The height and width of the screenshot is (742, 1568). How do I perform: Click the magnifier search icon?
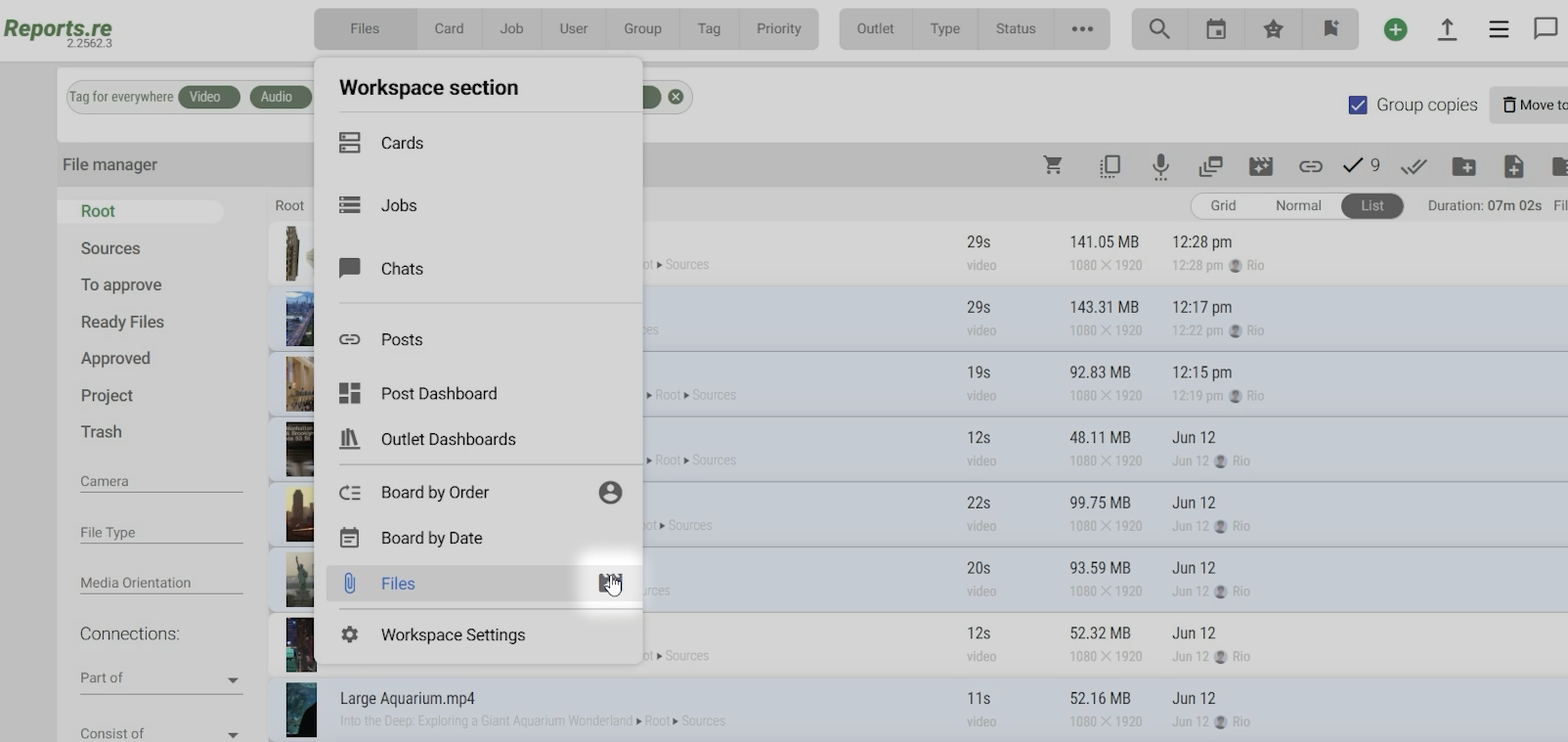click(x=1158, y=29)
